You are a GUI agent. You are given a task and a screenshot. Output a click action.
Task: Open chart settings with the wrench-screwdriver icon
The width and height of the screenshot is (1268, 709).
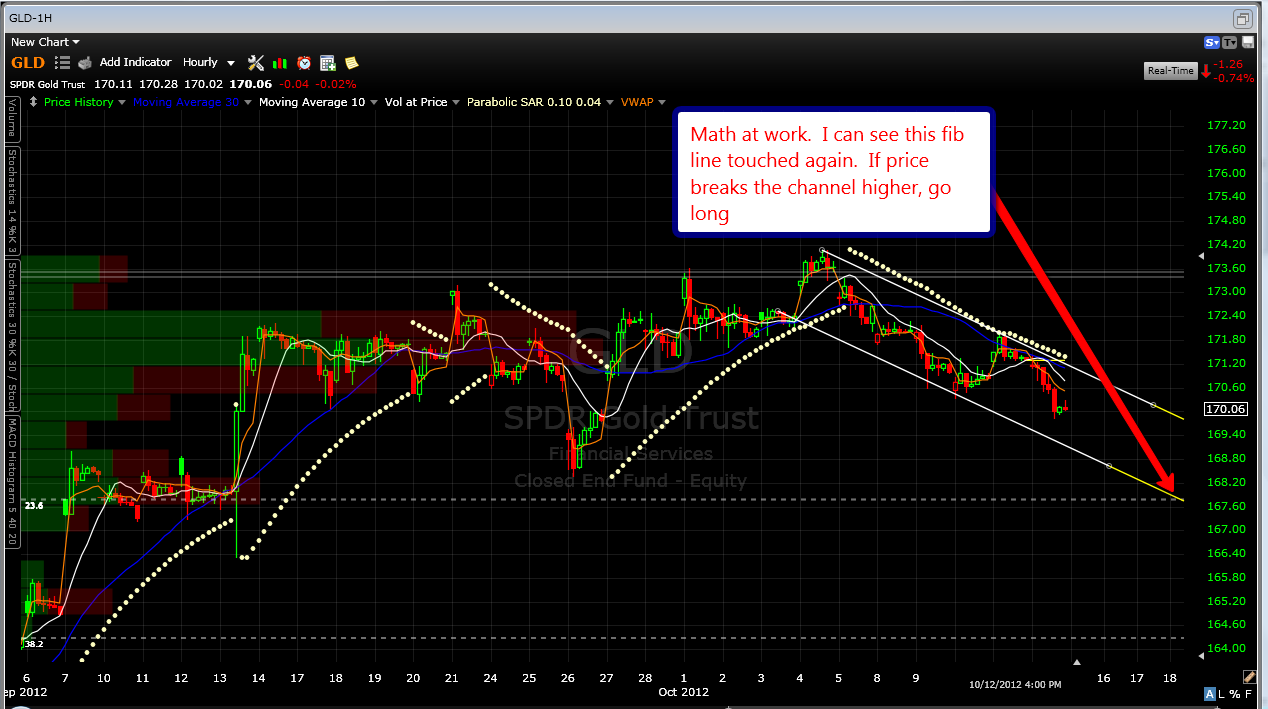[256, 62]
